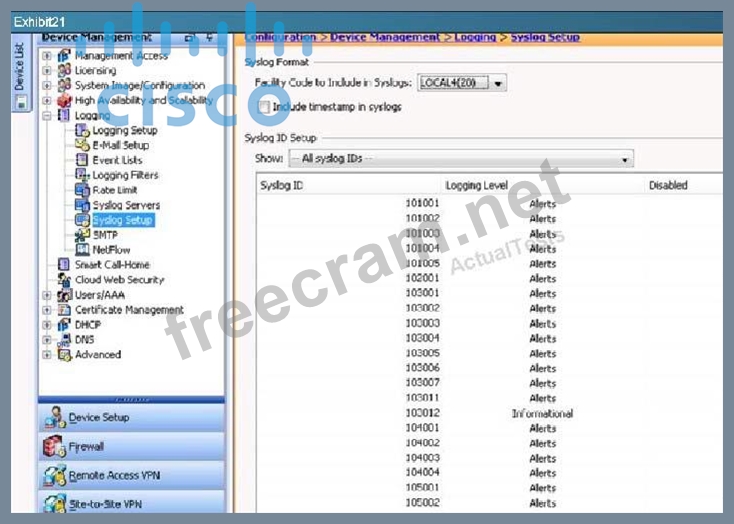Image resolution: width=734 pixels, height=524 pixels.
Task: Expand the Users/AAA tree node
Action: 47,295
